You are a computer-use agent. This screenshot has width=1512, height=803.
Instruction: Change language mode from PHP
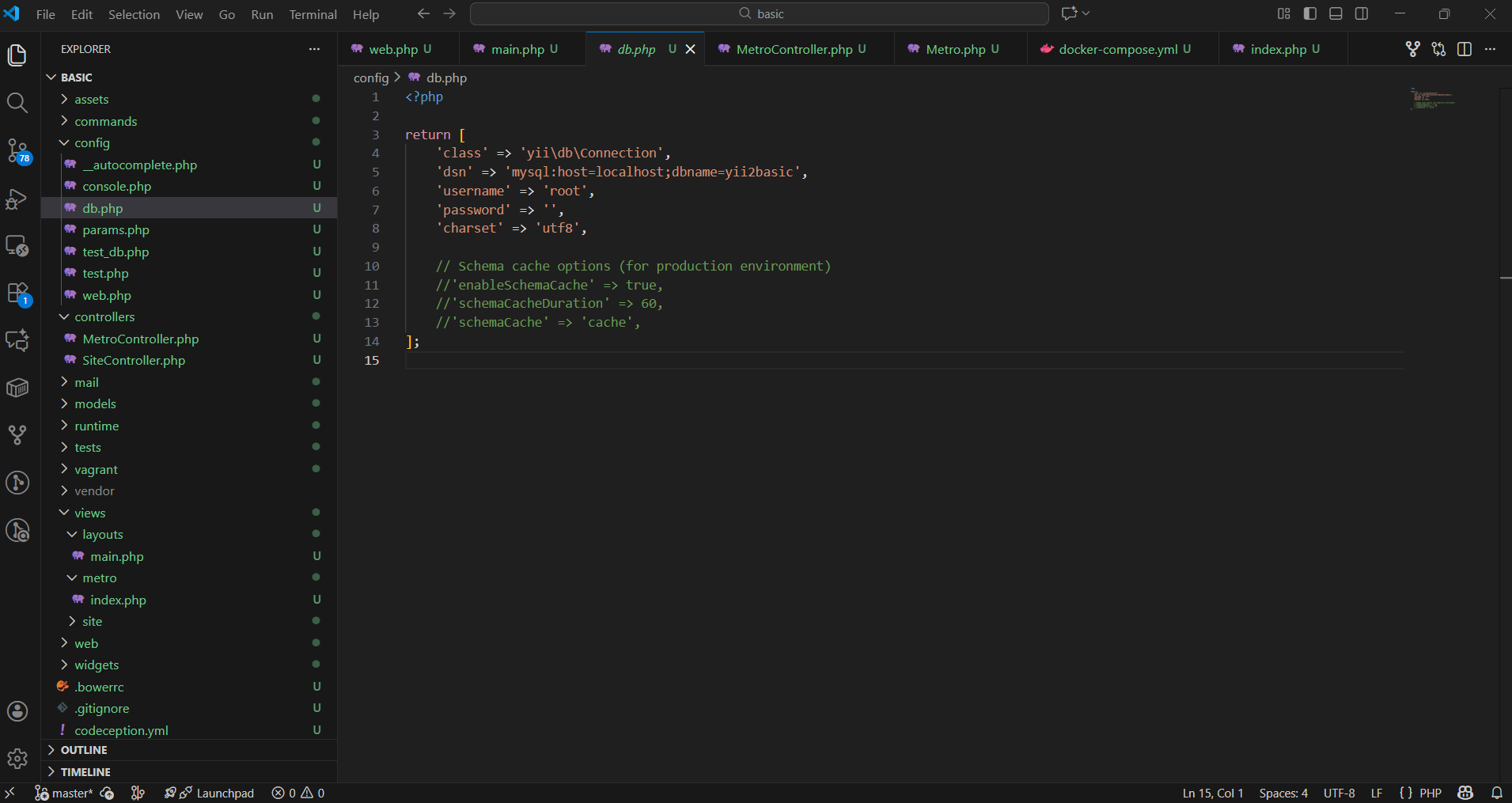pos(1430,793)
